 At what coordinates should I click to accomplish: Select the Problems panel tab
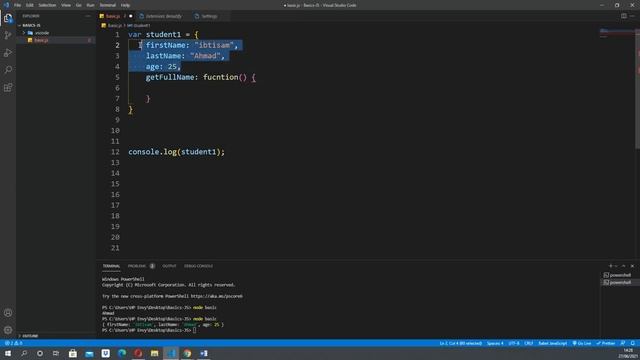point(141,266)
